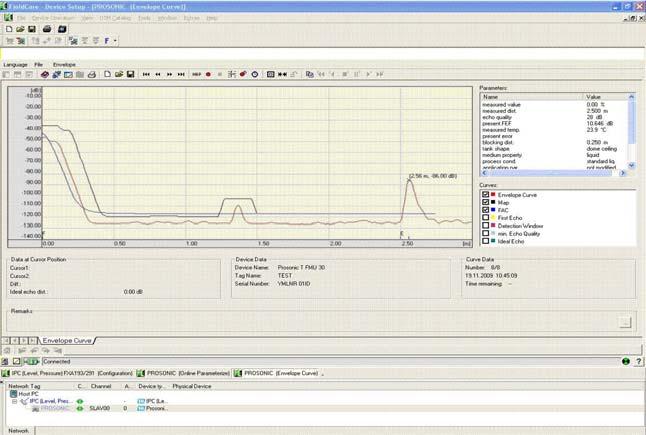Open the blue F font dropdown arrow
The height and width of the screenshot is (435, 646).
115,41
